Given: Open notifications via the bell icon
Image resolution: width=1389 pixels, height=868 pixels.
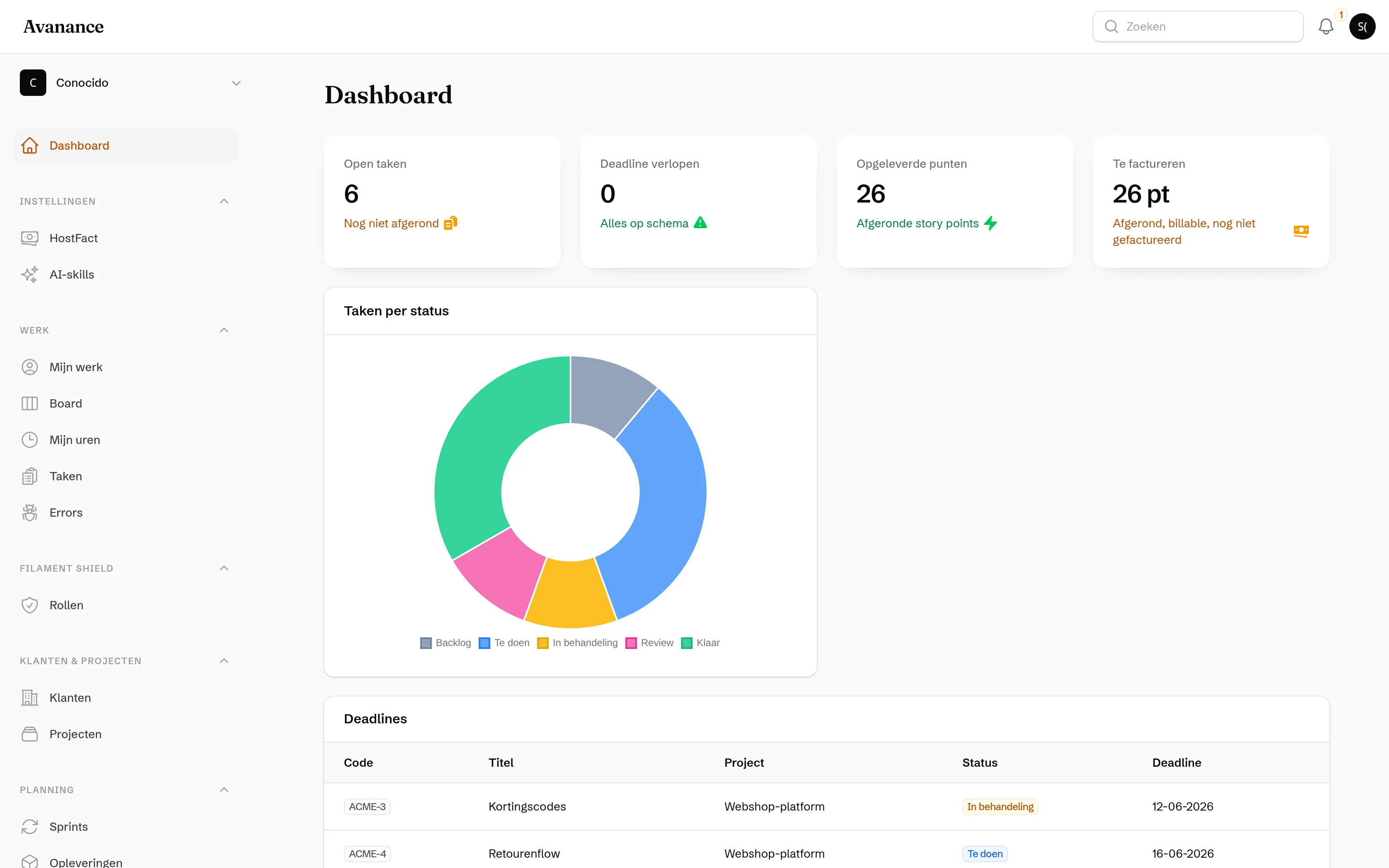Looking at the screenshot, I should click(1326, 26).
